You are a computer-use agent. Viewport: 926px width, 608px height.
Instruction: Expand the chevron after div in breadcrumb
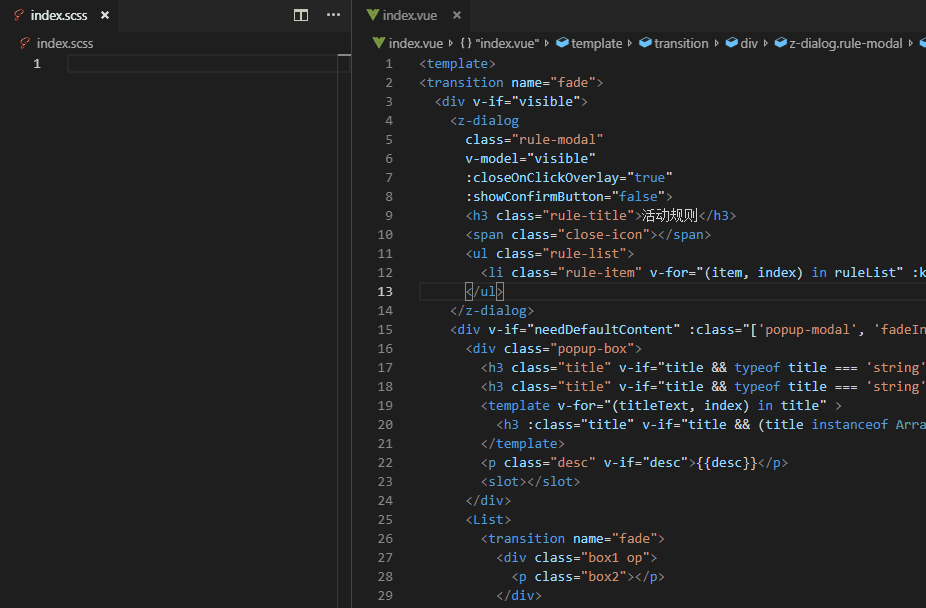click(763, 43)
